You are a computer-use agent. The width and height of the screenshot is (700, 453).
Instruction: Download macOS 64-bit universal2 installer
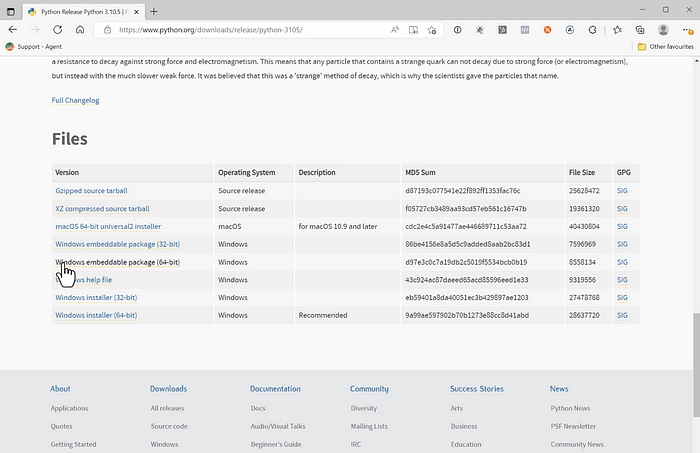point(108,226)
